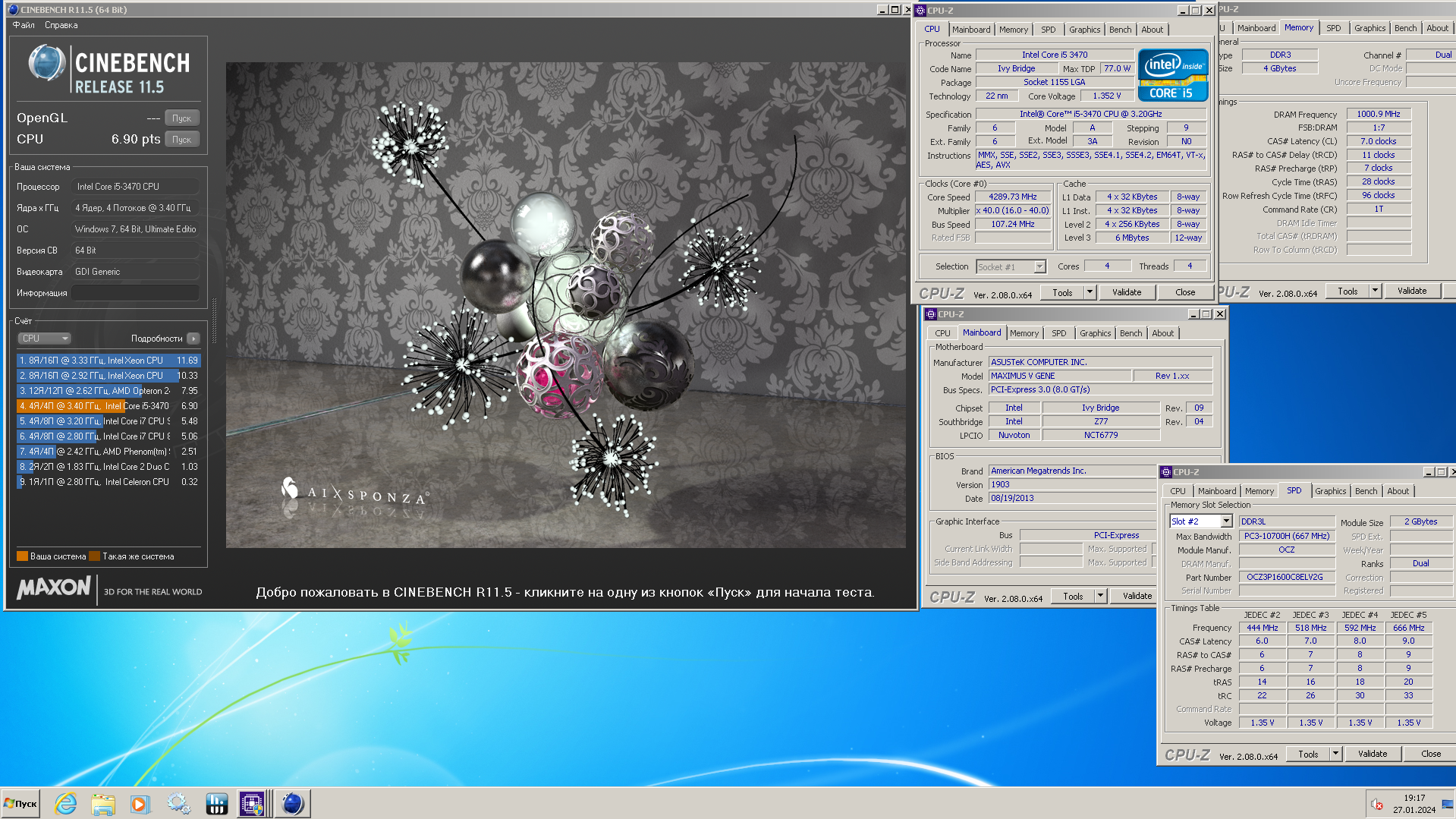The image size is (1456, 819).
Task: Activate the Cinebench sphere taskbar icon
Action: coord(292,803)
